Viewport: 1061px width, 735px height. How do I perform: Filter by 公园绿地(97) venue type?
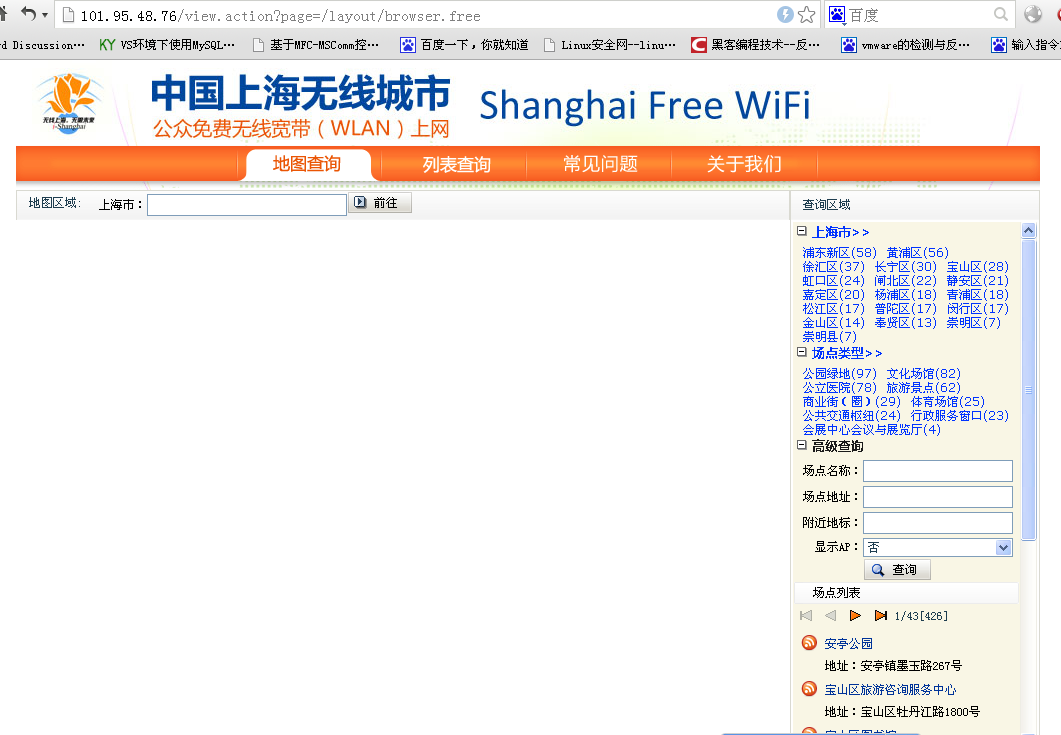839,374
